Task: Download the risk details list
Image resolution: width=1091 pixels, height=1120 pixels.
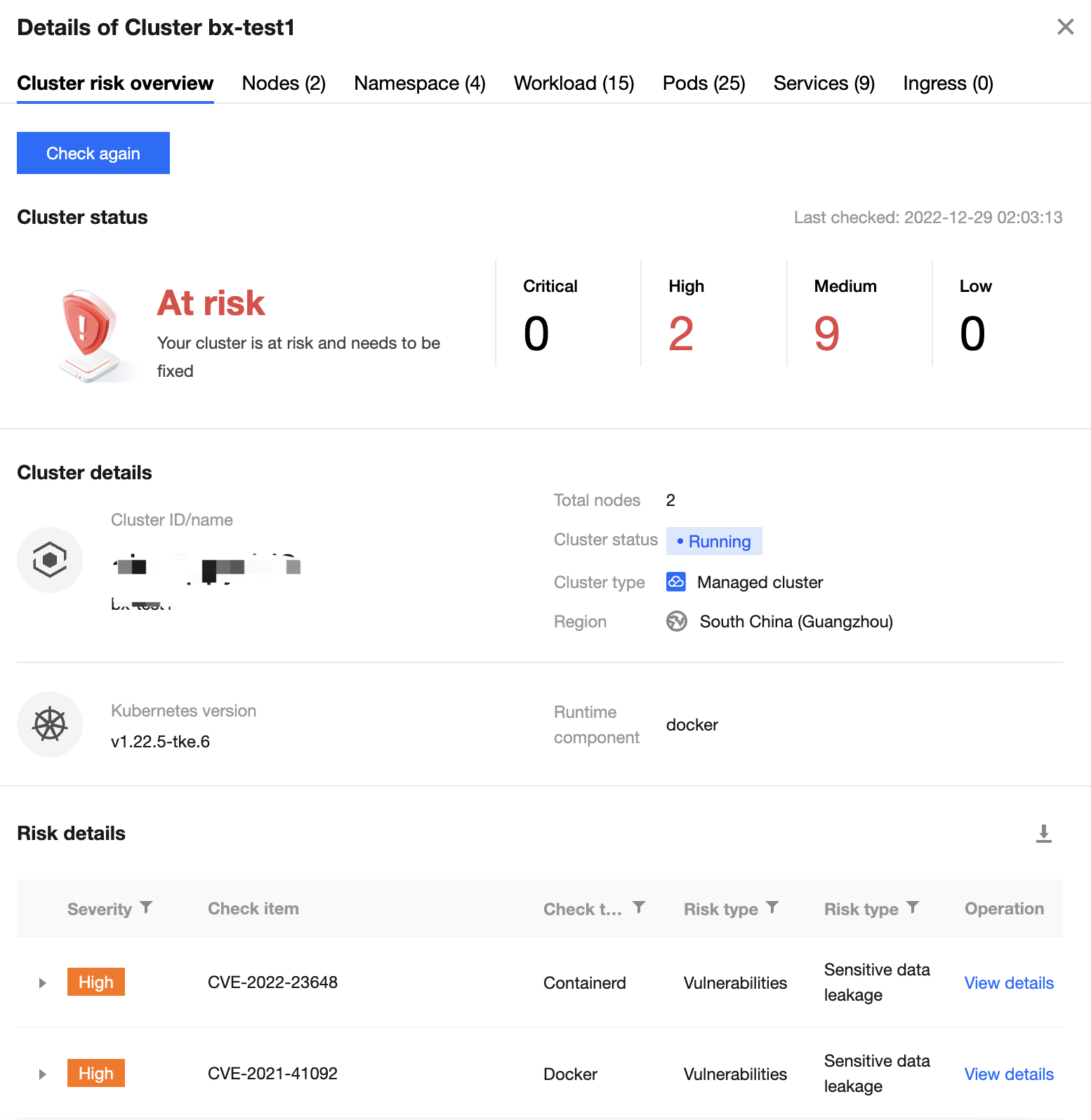Action: point(1044,833)
